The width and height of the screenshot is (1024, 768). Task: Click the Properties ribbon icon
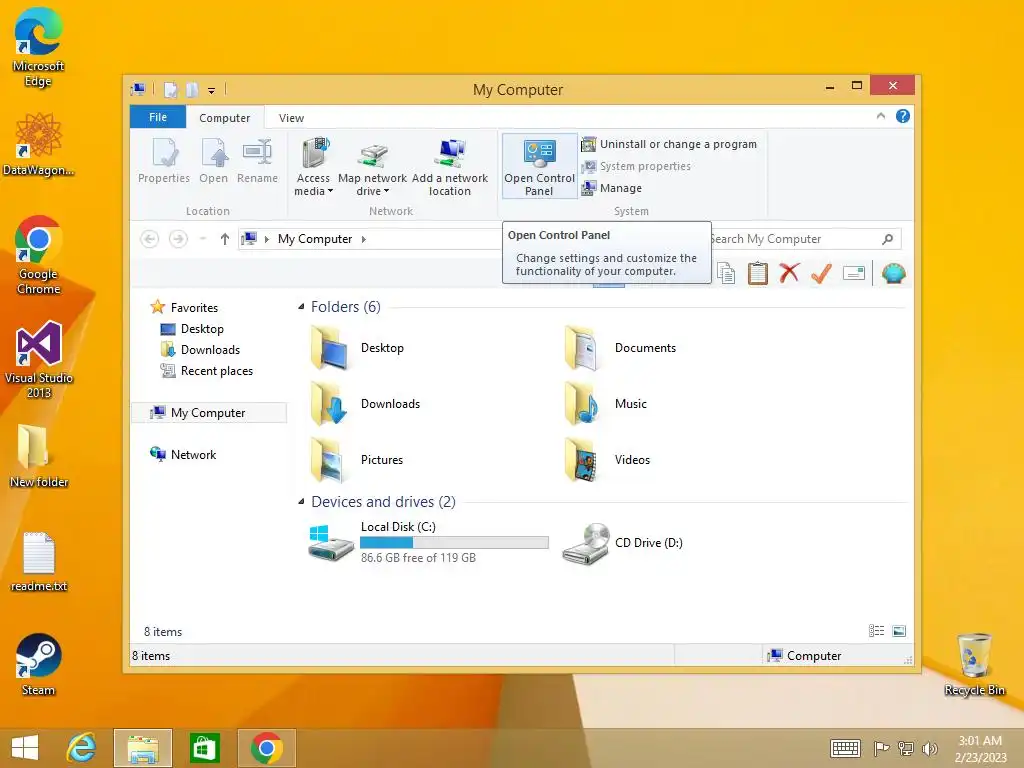coord(164,153)
